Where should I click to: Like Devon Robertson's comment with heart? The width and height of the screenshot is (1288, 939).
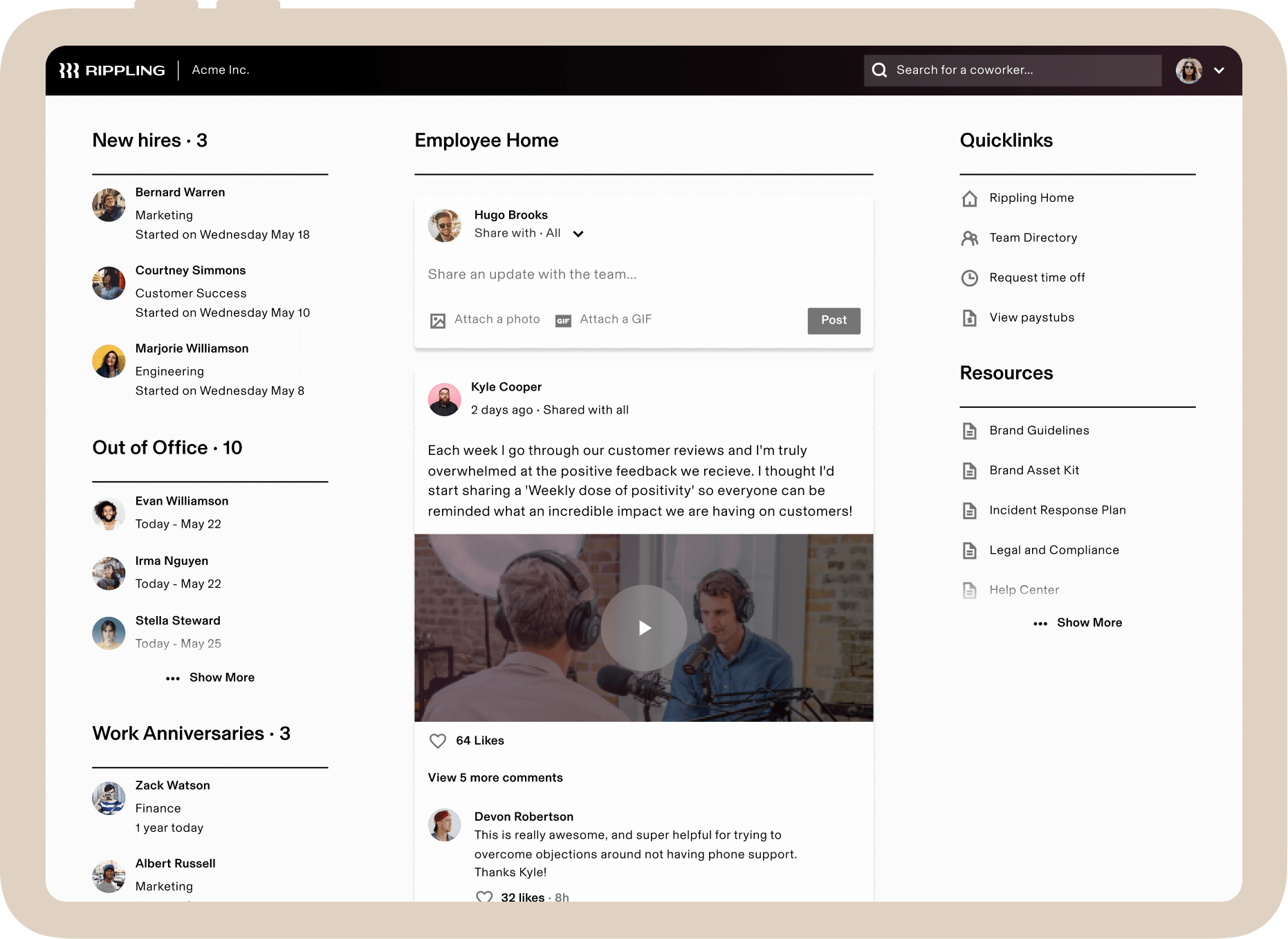click(x=484, y=897)
